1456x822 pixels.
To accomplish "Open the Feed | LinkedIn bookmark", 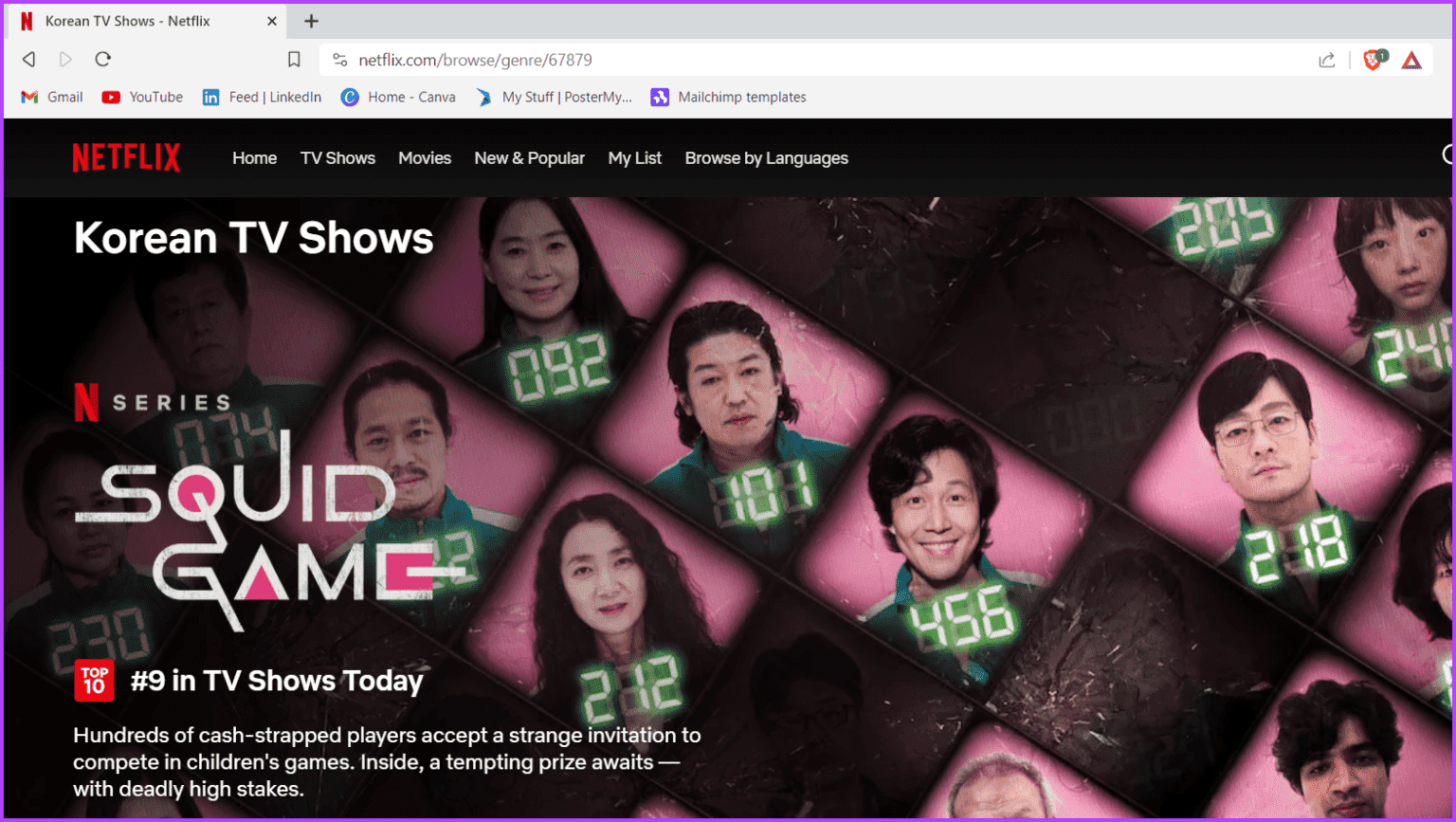I will click(x=262, y=97).
